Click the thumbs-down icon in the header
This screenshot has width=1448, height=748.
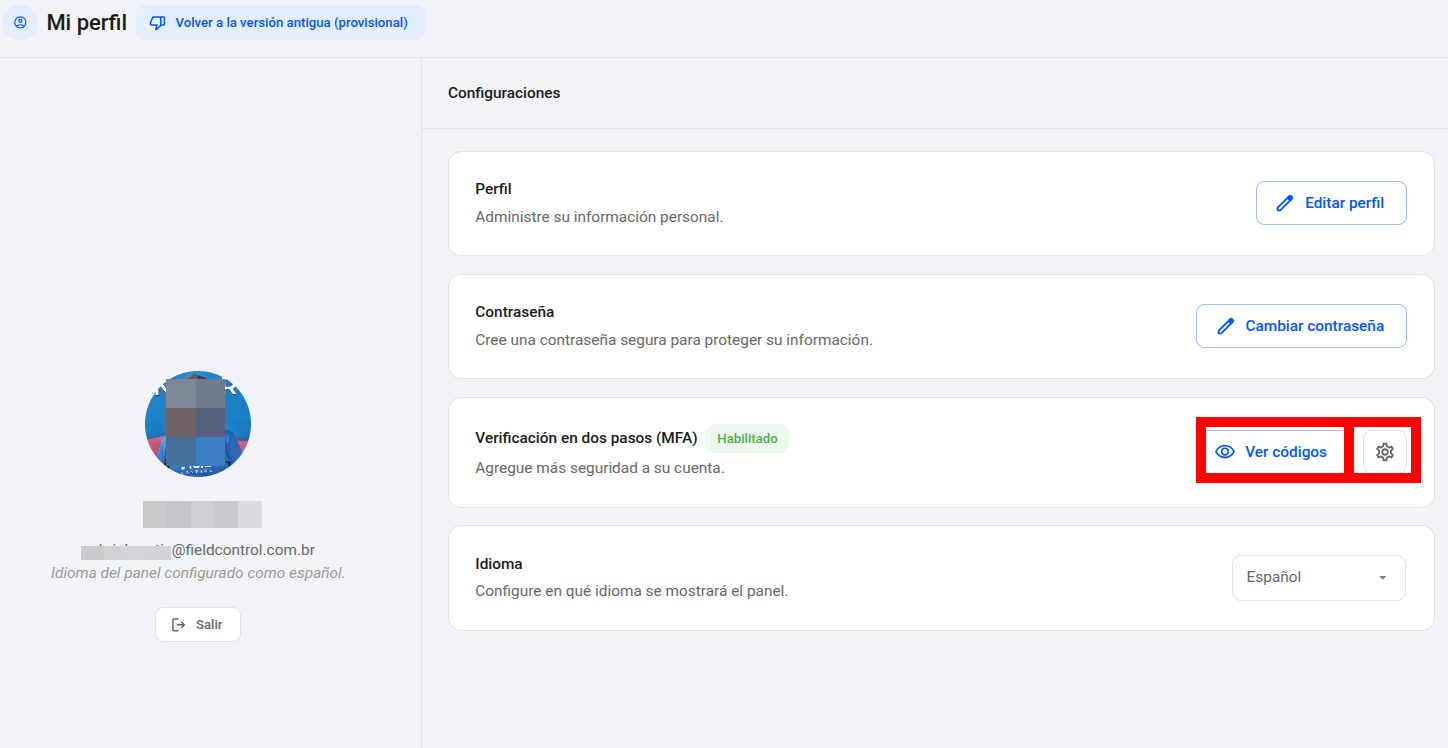(x=157, y=23)
